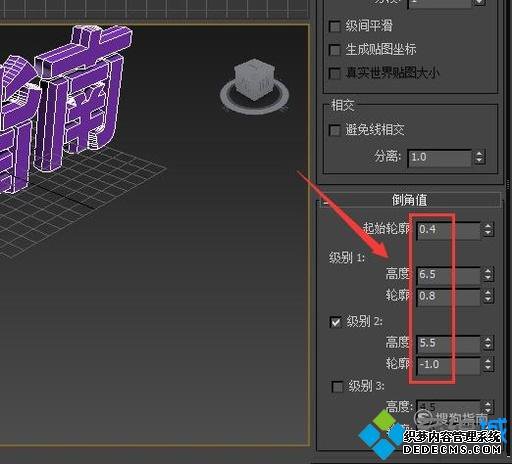Click the 分离 value field
512x464 pixels.
440,157
